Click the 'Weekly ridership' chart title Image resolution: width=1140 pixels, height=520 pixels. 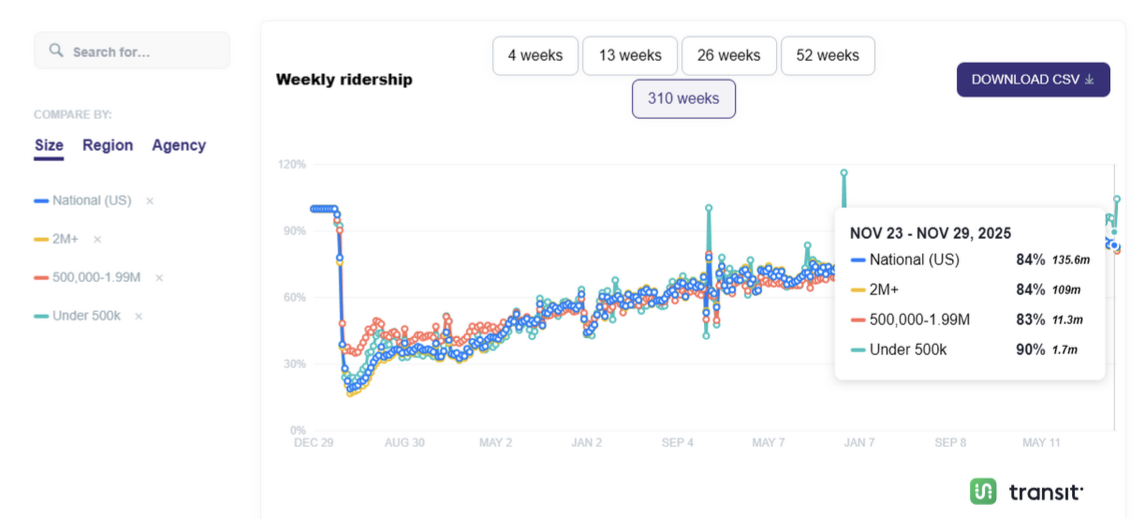[x=344, y=79]
